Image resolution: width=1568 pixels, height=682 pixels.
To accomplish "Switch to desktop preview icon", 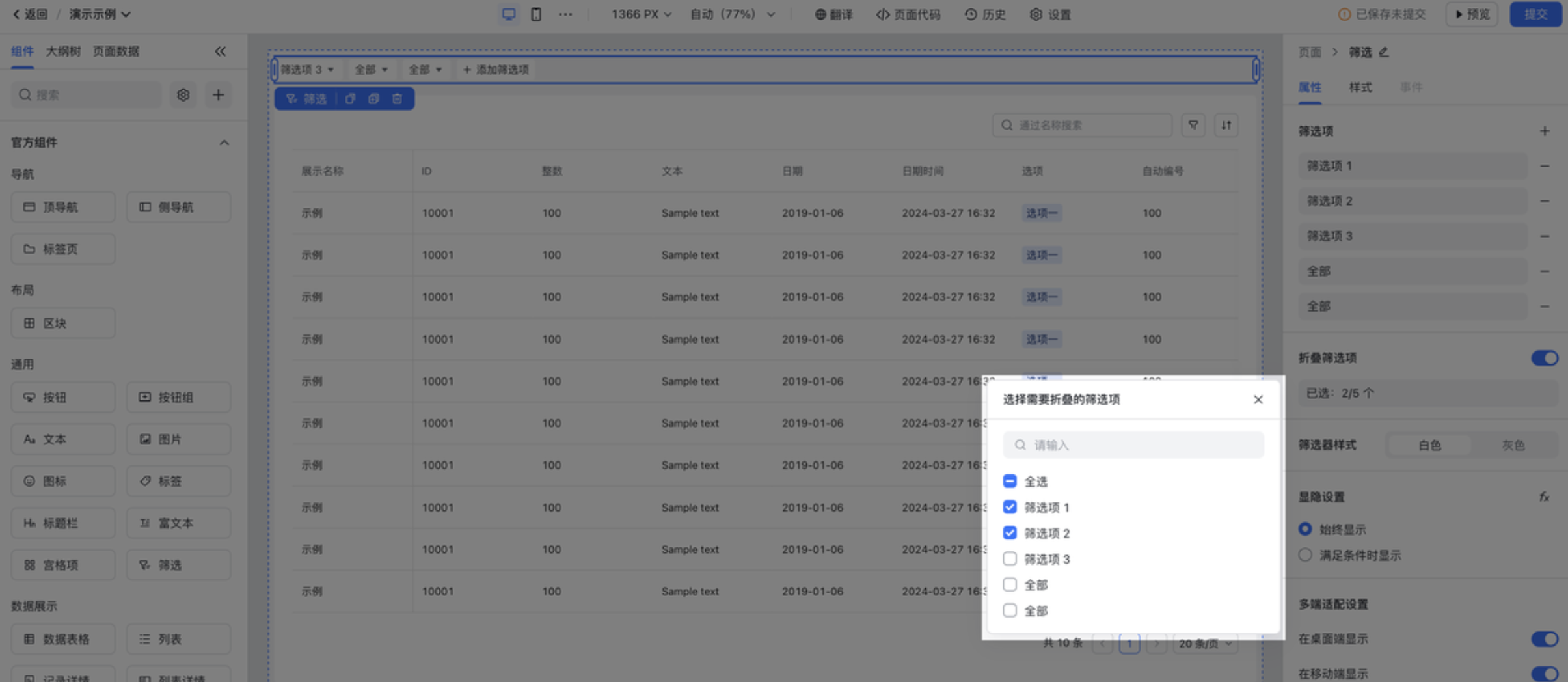I will [x=508, y=14].
